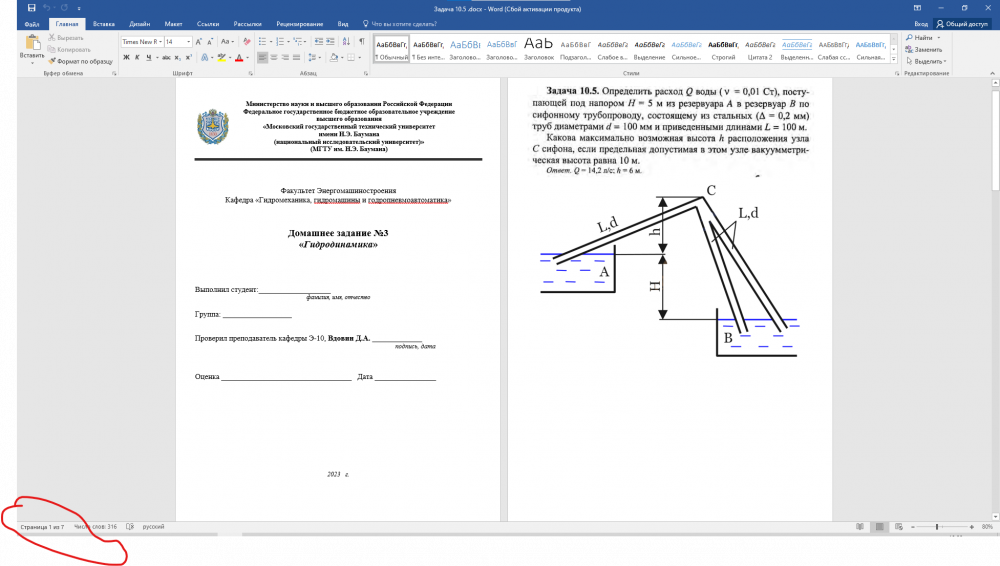Viewport: 1000px width, 566px height.
Task: Expand the font size 14 dropdown
Action: (x=188, y=42)
